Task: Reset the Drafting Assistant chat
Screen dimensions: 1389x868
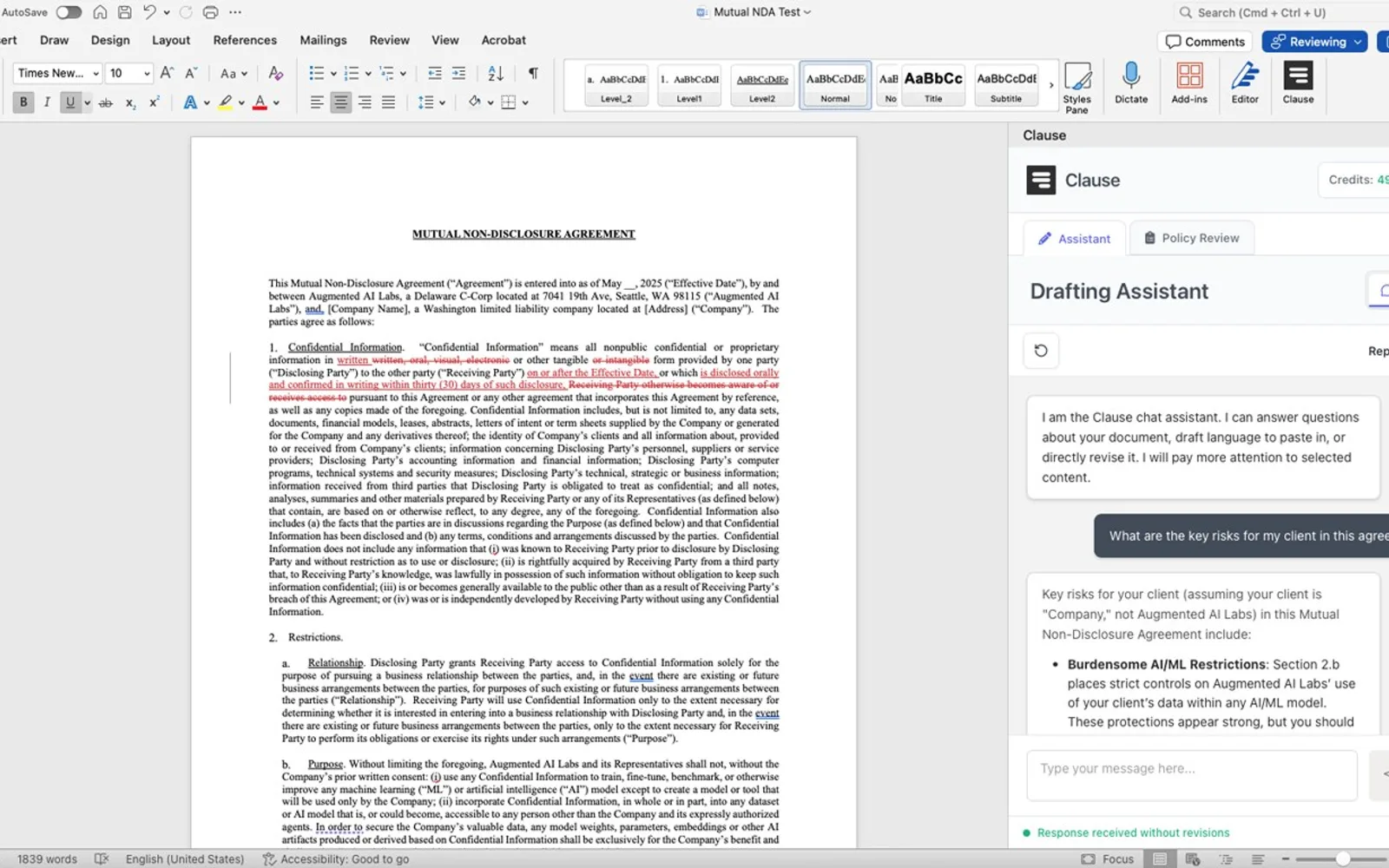Action: pos(1041,351)
